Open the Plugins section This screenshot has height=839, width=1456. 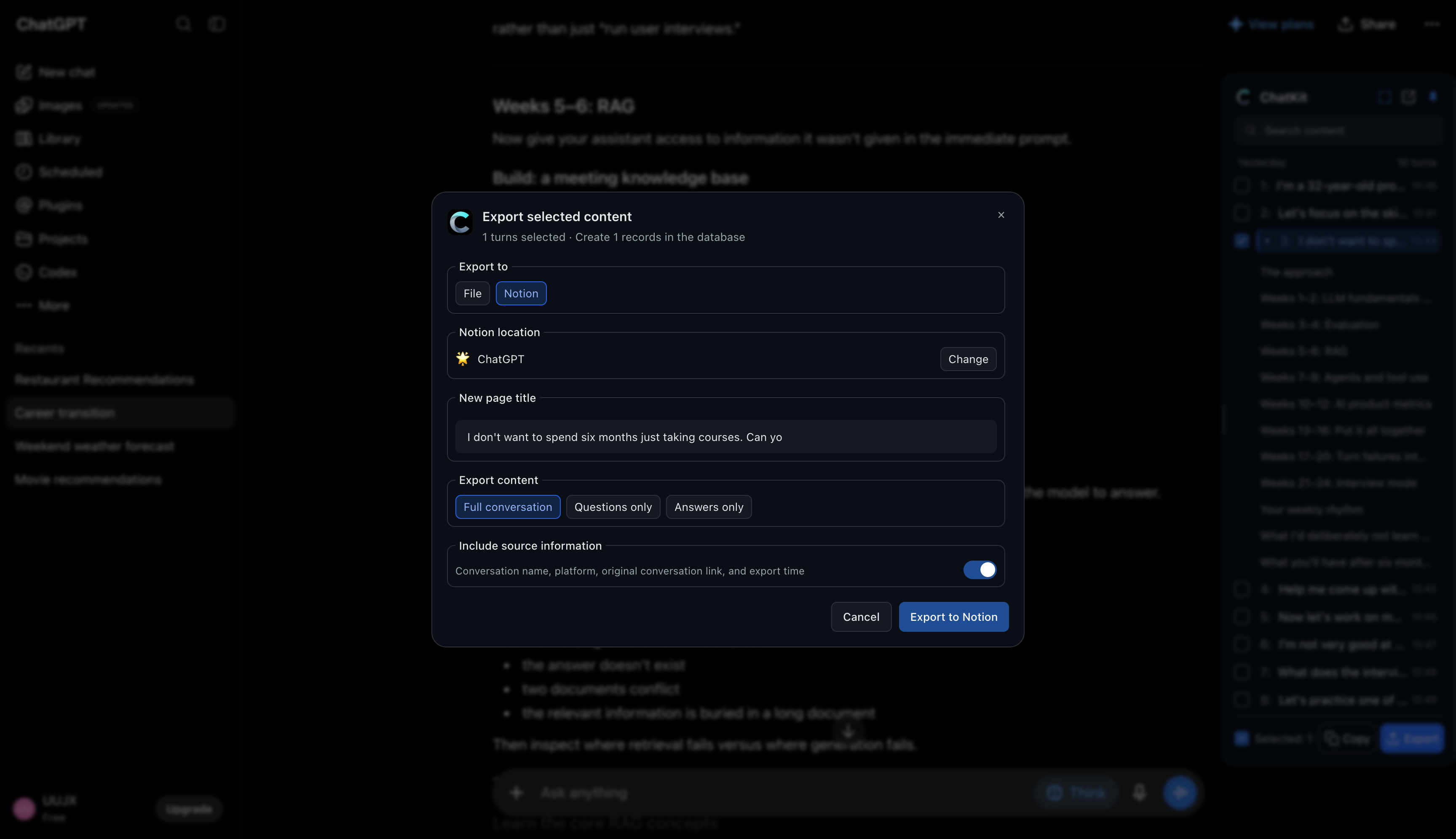(50, 205)
